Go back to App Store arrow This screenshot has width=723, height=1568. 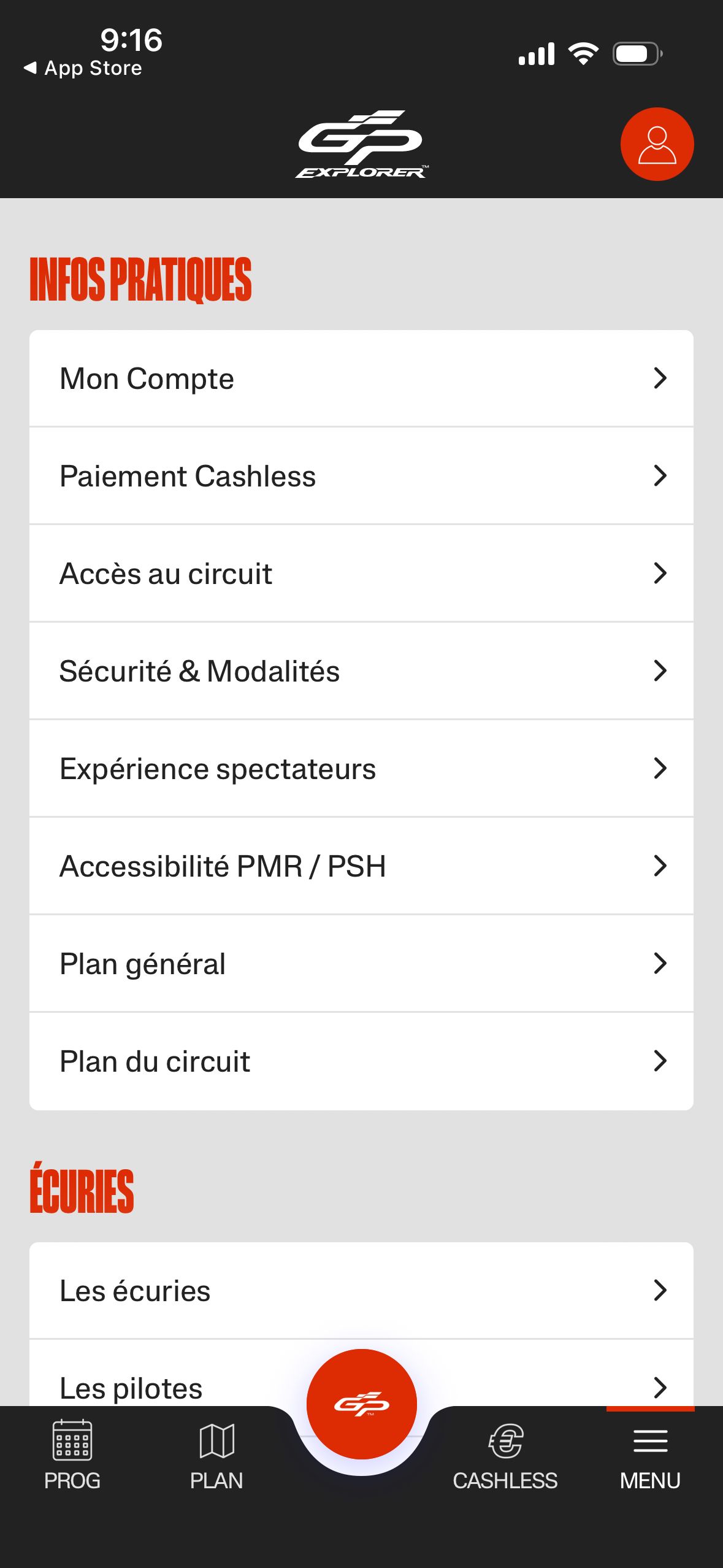(29, 67)
